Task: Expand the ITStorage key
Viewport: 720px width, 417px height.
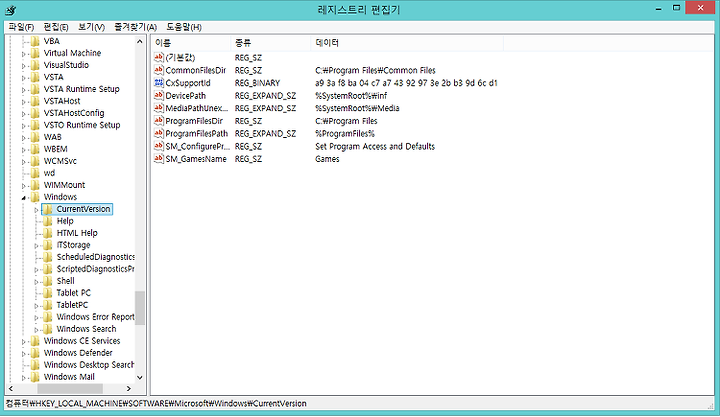Action: pos(36,246)
